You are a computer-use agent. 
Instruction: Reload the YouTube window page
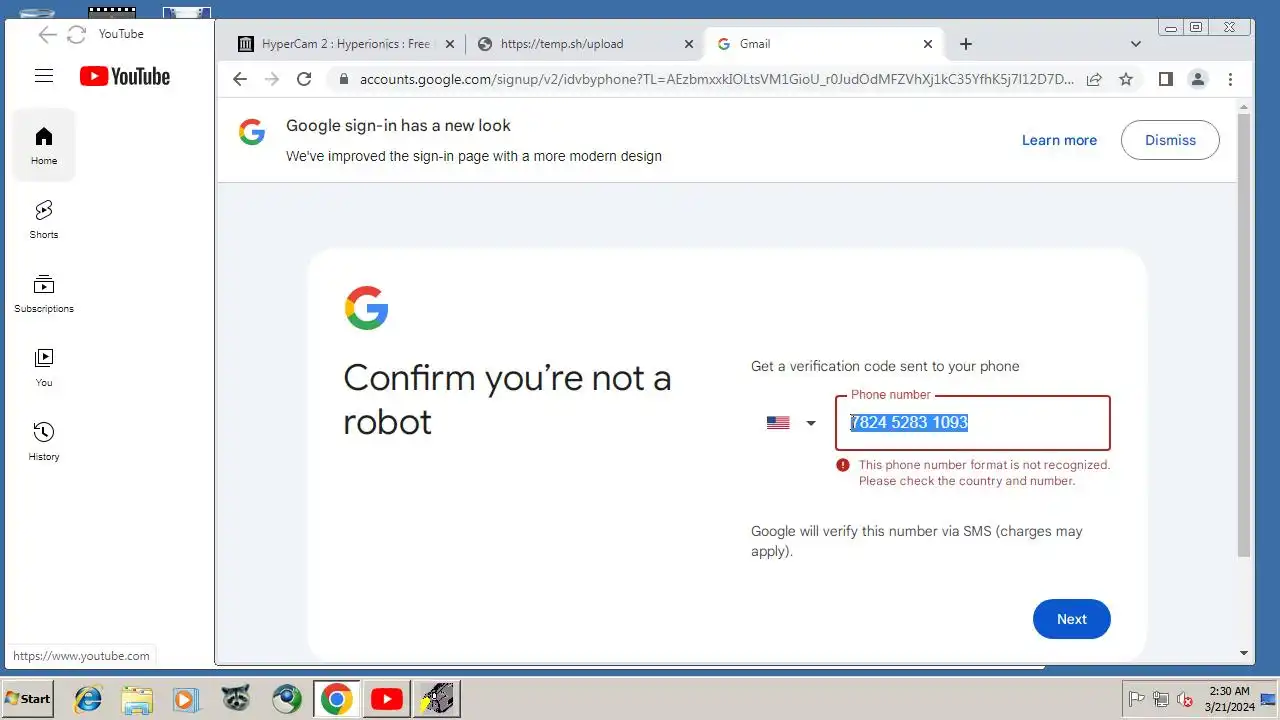[76, 35]
